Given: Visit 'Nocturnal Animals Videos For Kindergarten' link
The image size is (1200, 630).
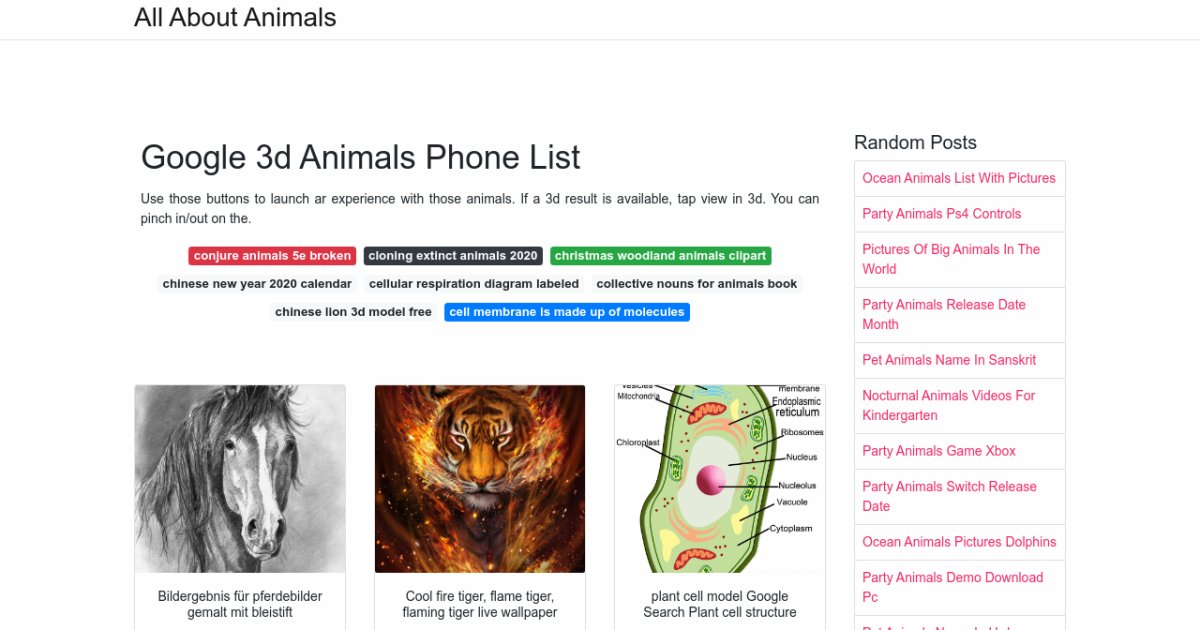Looking at the screenshot, I should 948,405.
